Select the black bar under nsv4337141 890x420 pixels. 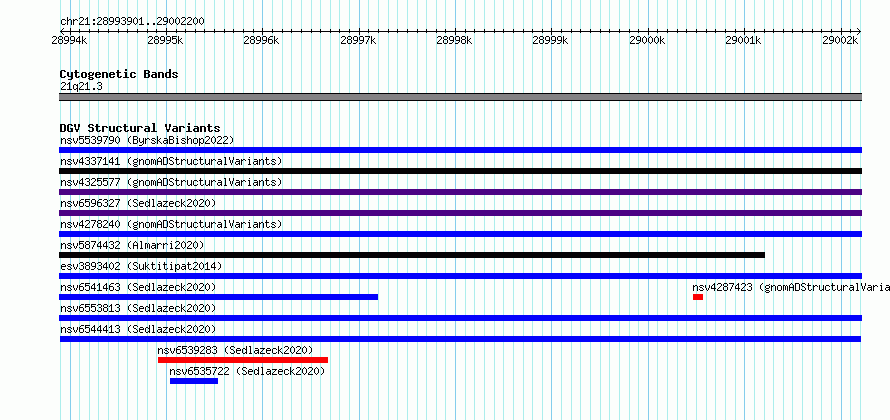click(460, 171)
